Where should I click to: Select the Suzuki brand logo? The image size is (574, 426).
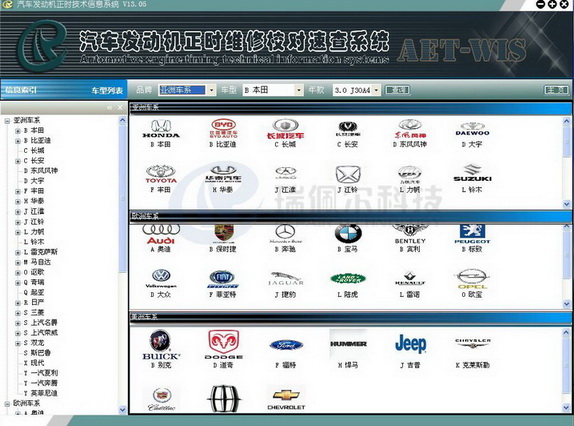coord(472,173)
